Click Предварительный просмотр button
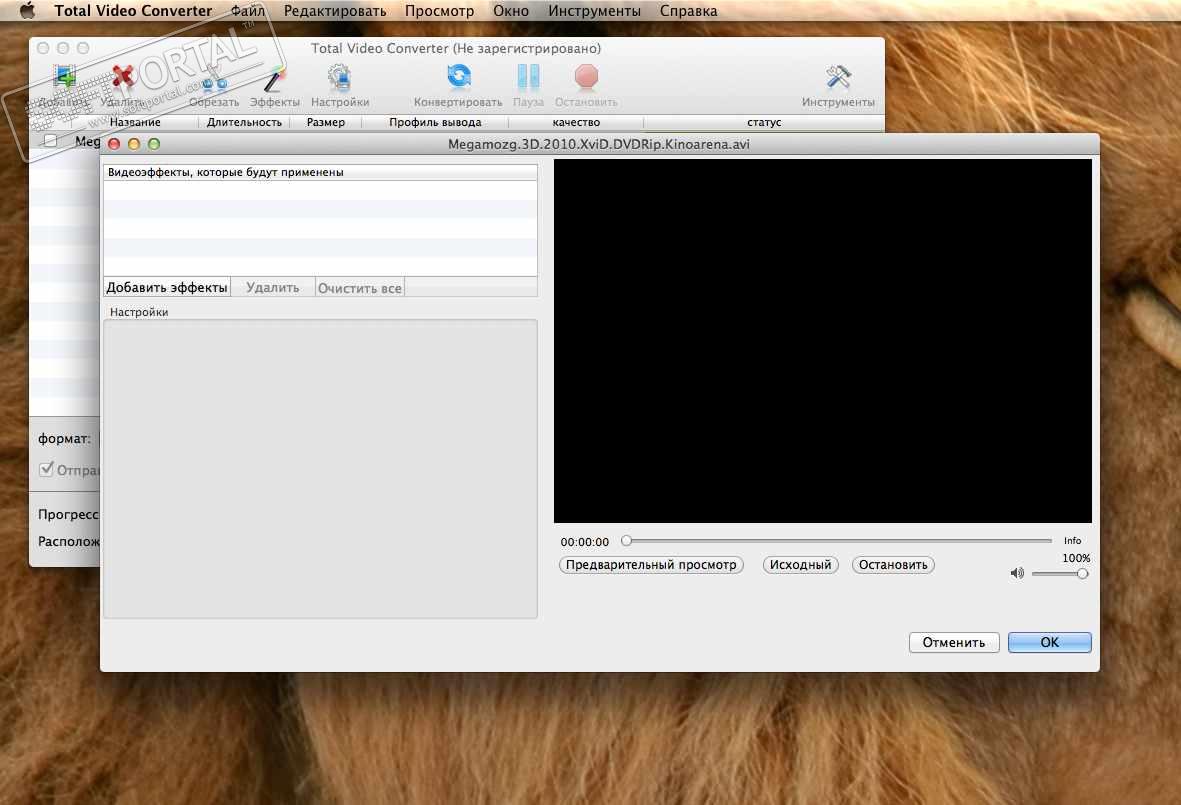The height and width of the screenshot is (805, 1181). click(x=651, y=565)
